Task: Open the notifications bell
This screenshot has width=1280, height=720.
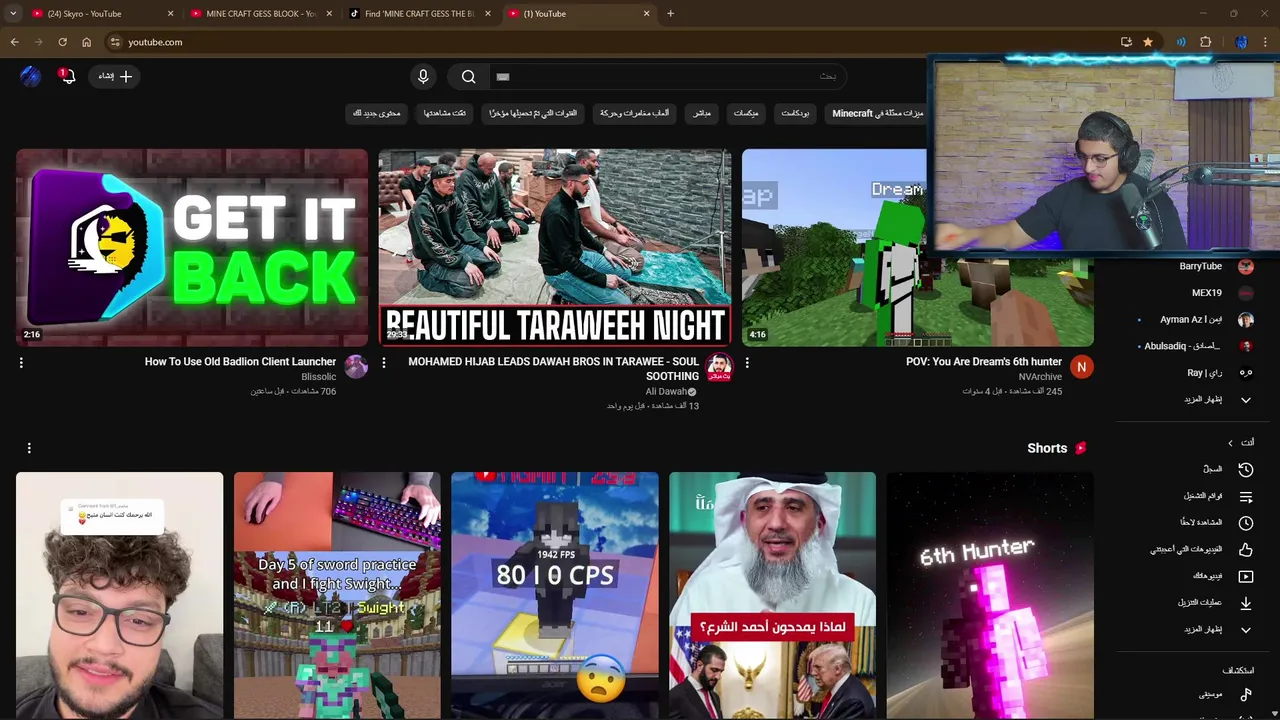Action: [x=67, y=76]
